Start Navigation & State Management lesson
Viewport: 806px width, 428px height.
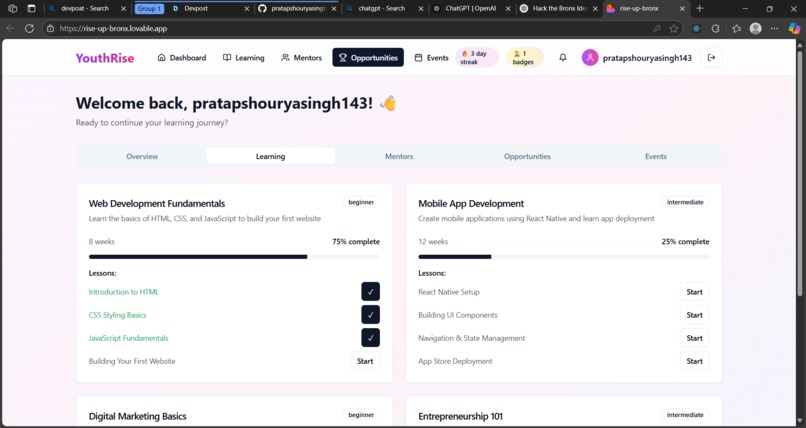pos(694,338)
